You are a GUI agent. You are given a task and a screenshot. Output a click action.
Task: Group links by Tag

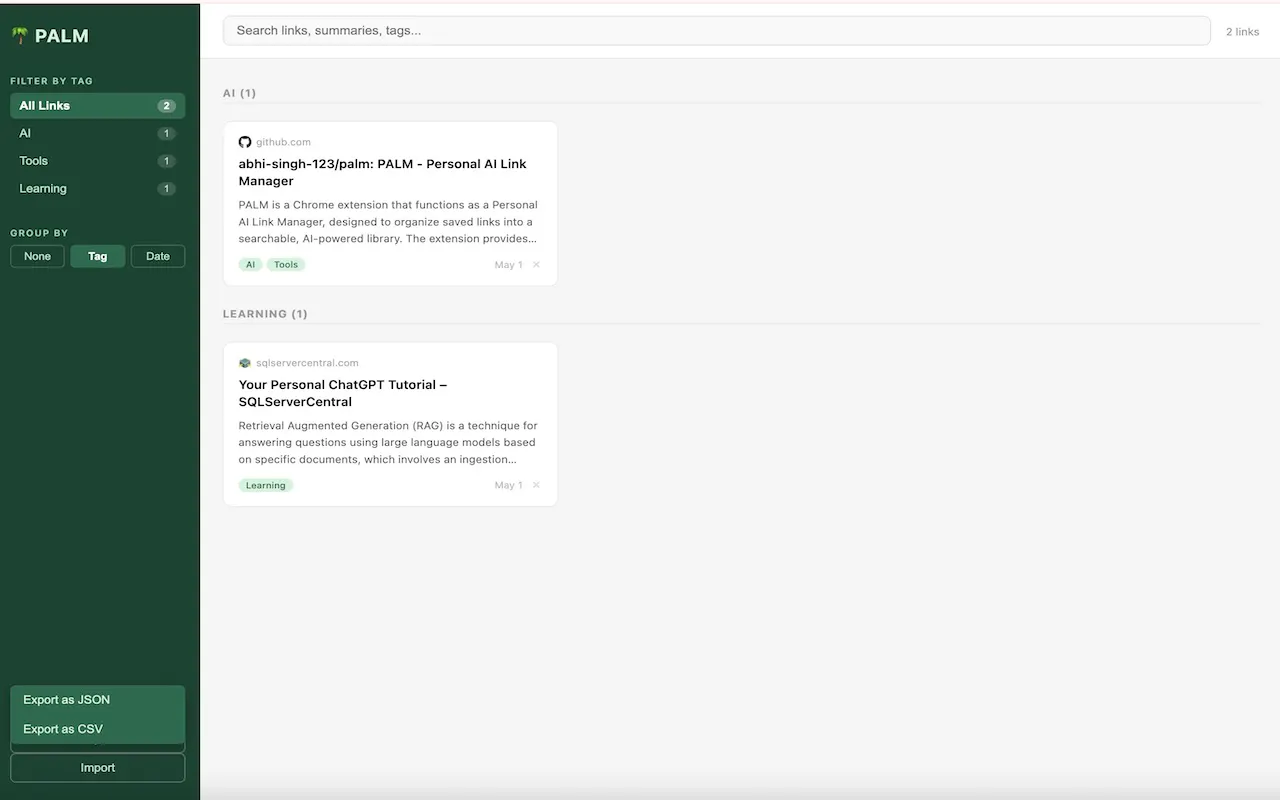point(97,256)
